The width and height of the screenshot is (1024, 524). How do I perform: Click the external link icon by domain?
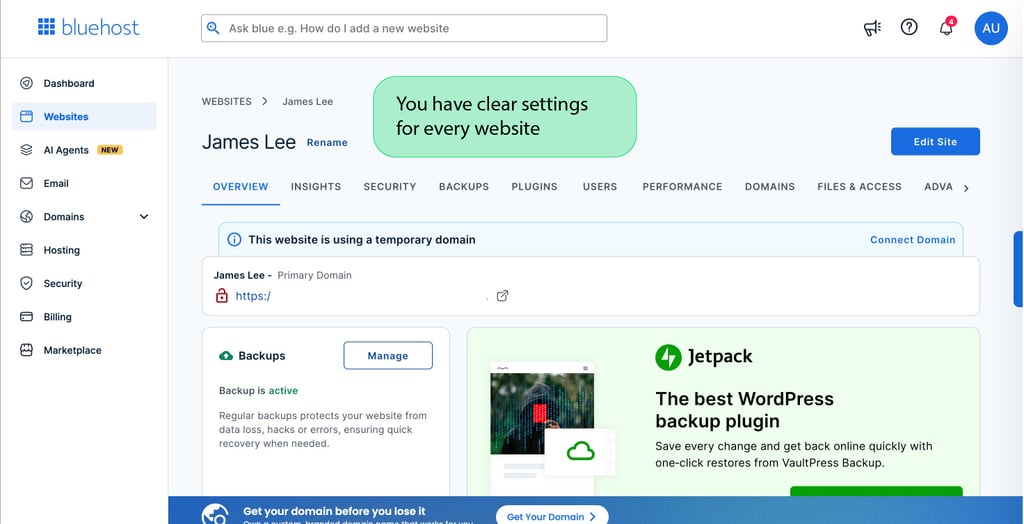[x=502, y=296]
